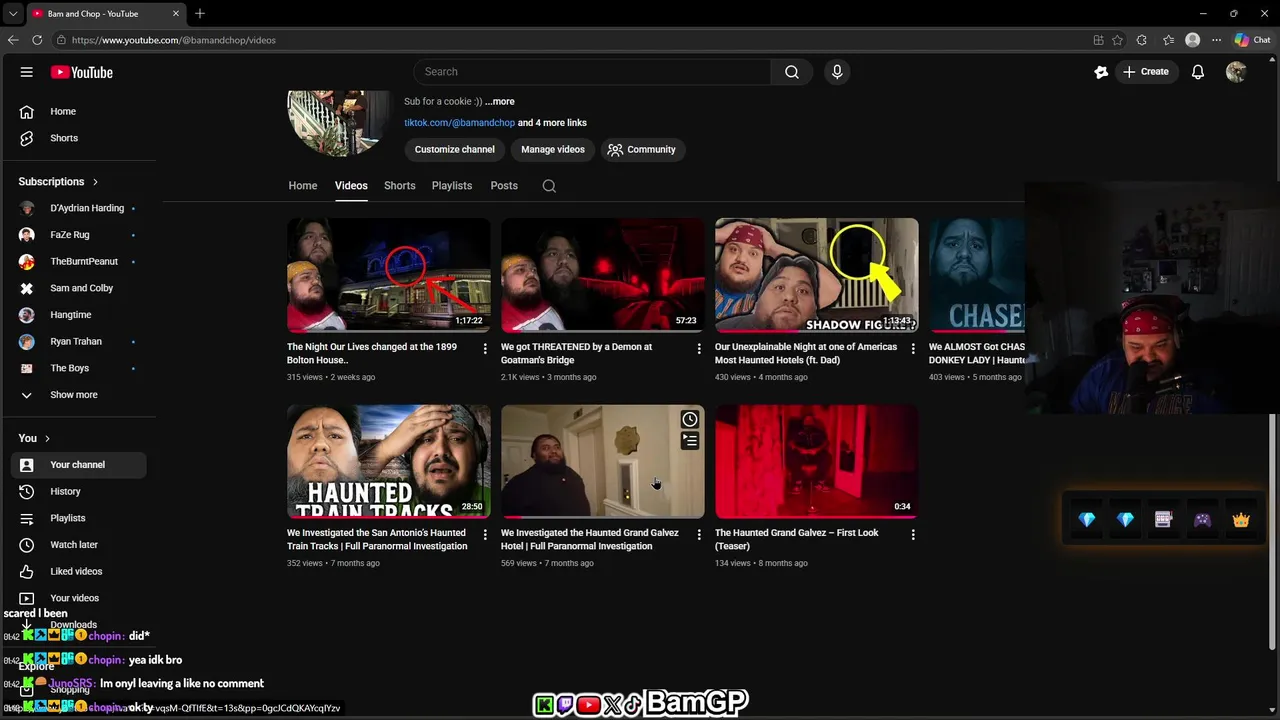Open Copilot Chat in the browser toolbar

tap(1252, 40)
